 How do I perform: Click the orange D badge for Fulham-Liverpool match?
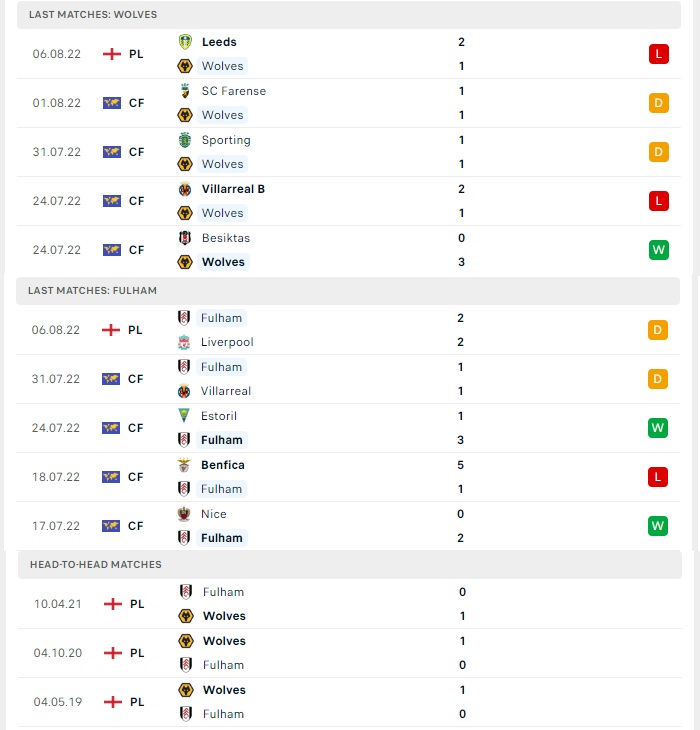[658, 330]
